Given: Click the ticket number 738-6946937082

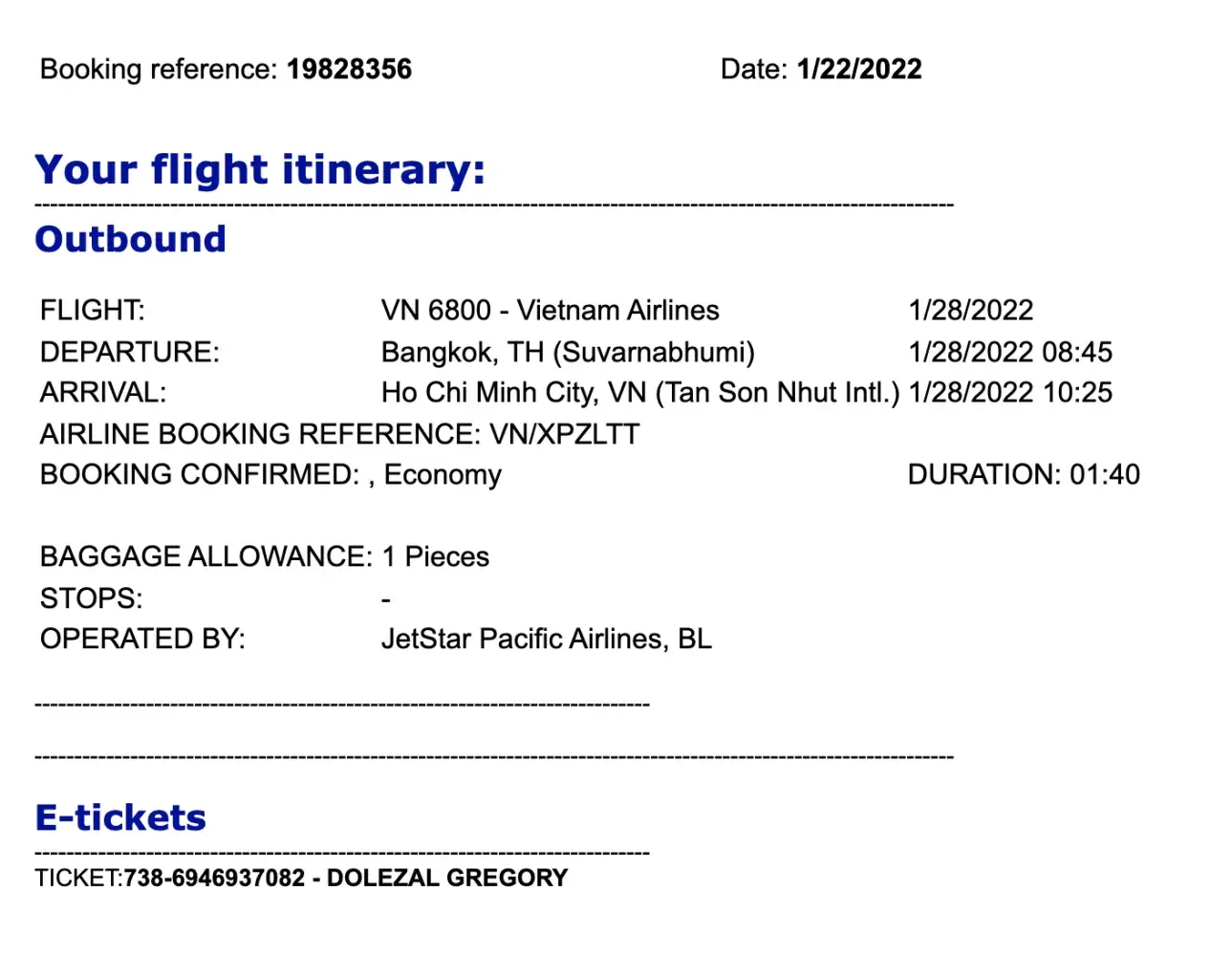Looking at the screenshot, I should pyautogui.click(x=214, y=879).
